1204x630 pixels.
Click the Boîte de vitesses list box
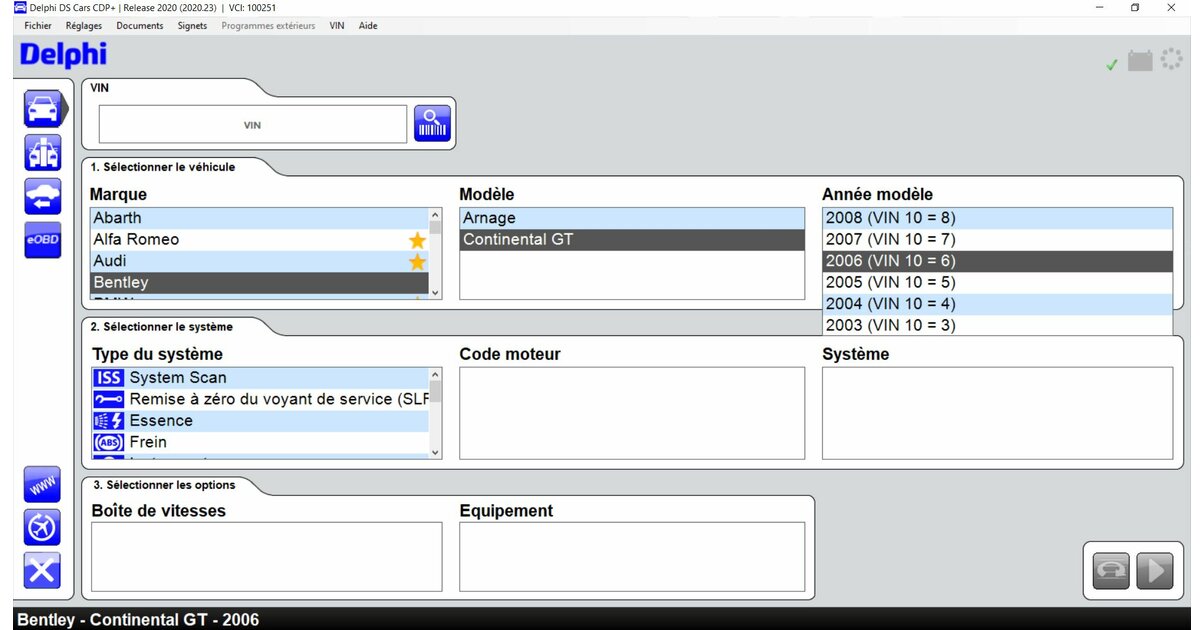click(267, 556)
